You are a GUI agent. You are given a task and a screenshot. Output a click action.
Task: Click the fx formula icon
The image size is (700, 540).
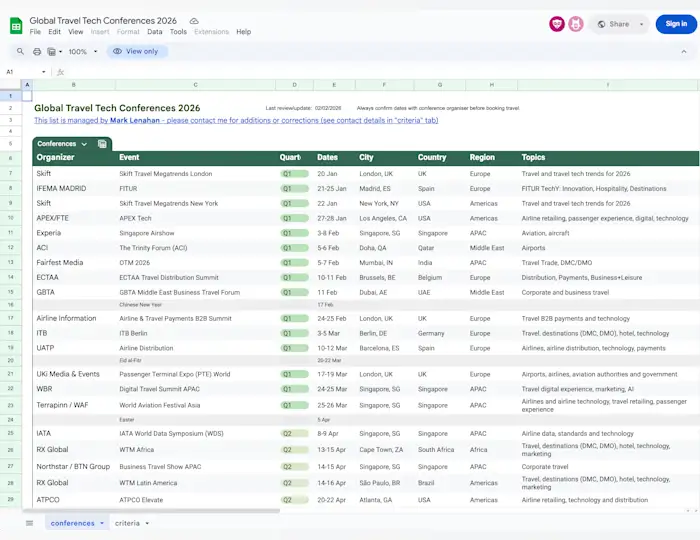point(61,72)
